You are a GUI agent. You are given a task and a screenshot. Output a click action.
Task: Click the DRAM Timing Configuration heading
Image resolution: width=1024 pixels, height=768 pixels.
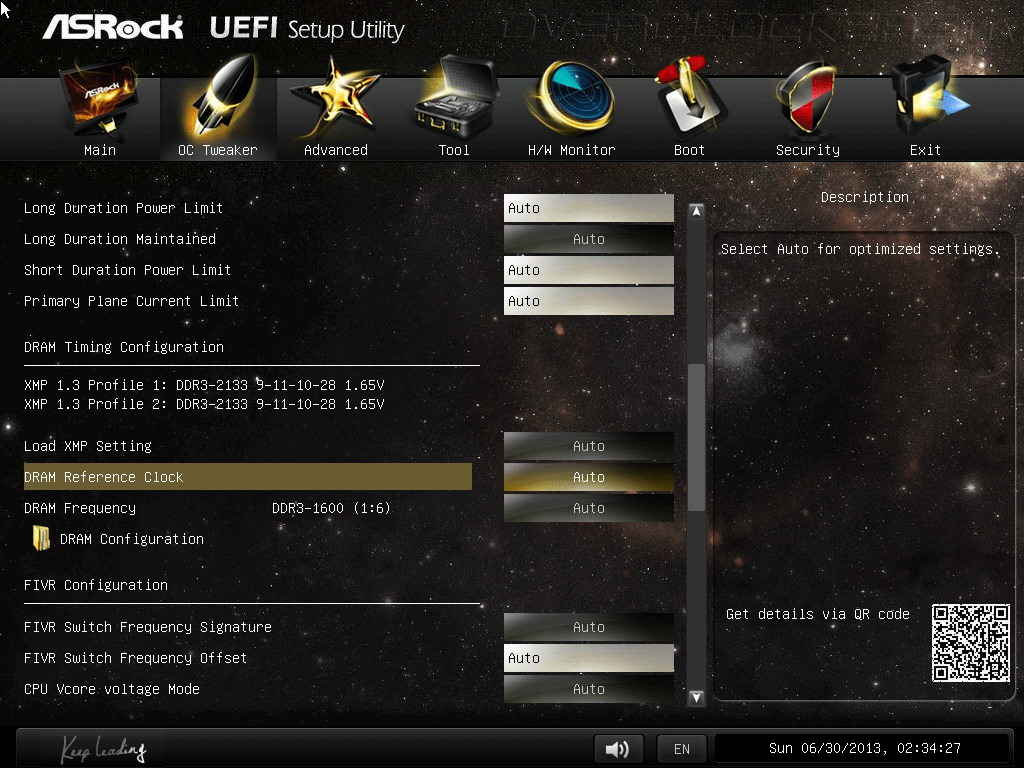123,347
